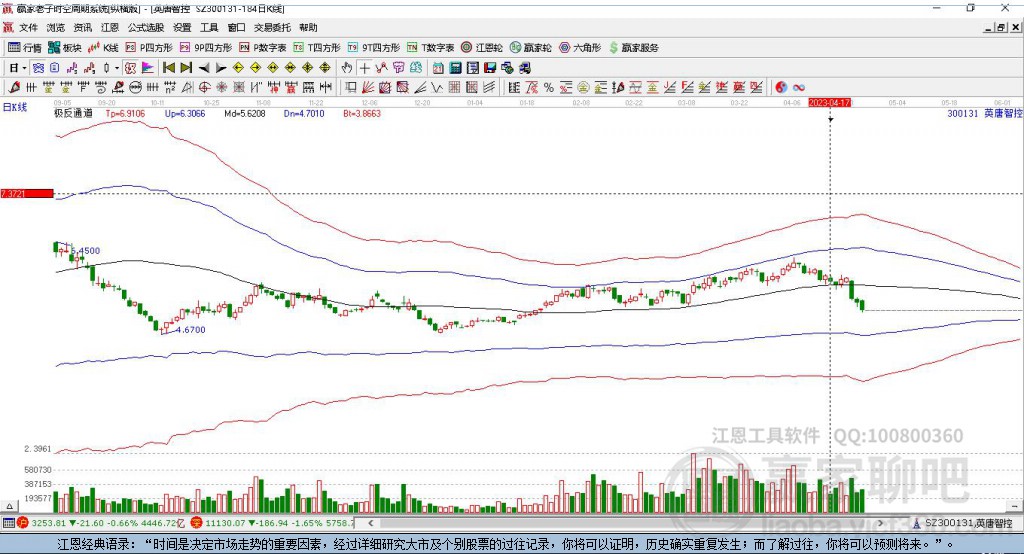Click the Shenzhen index 11130.07 status entry
Image resolution: width=1024 pixels, height=554 pixels.
tap(273, 523)
